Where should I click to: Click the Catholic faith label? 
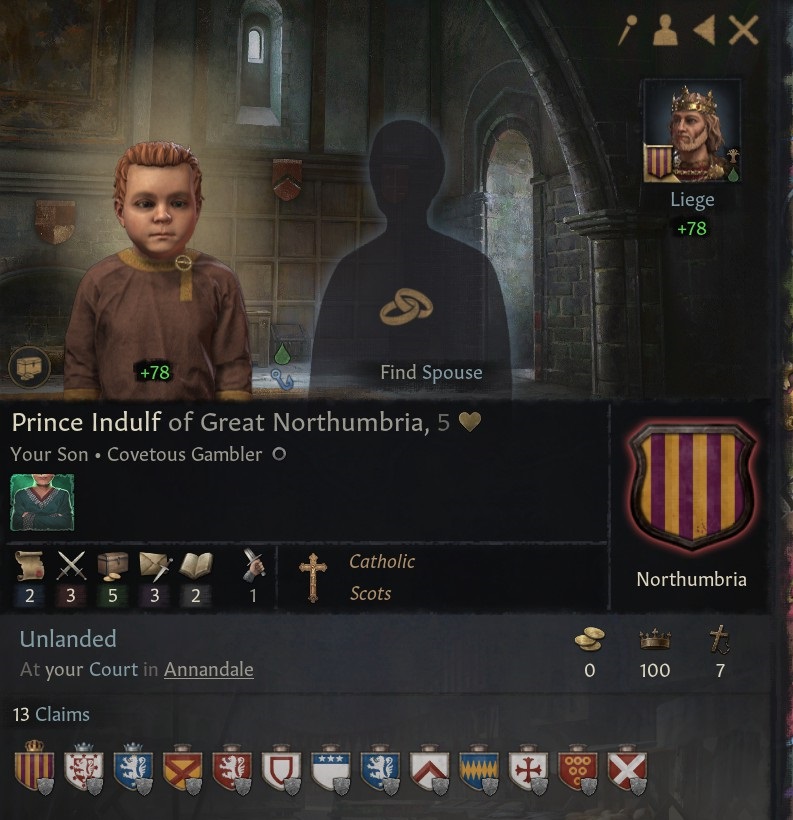pos(382,562)
